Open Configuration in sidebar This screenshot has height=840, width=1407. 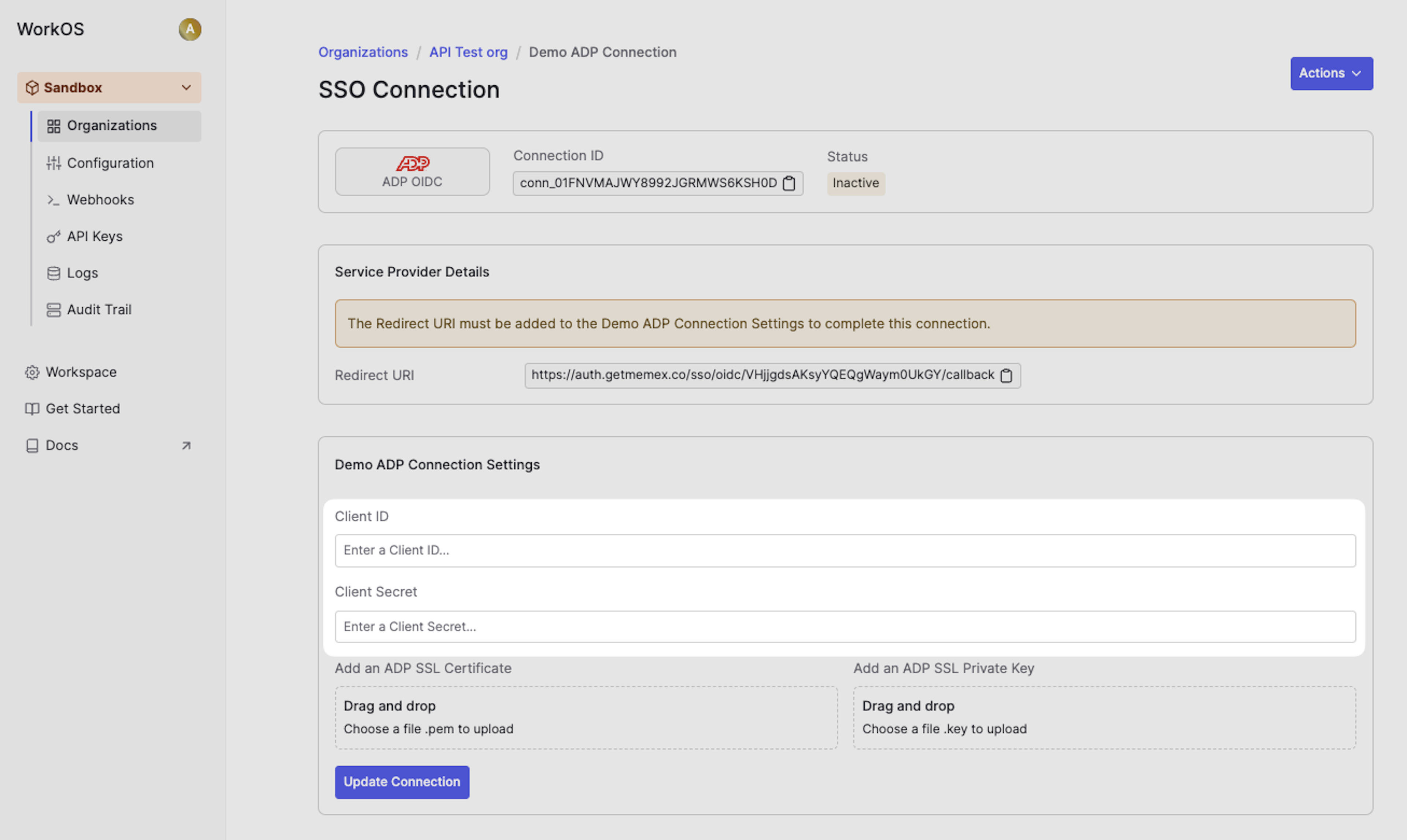110,163
